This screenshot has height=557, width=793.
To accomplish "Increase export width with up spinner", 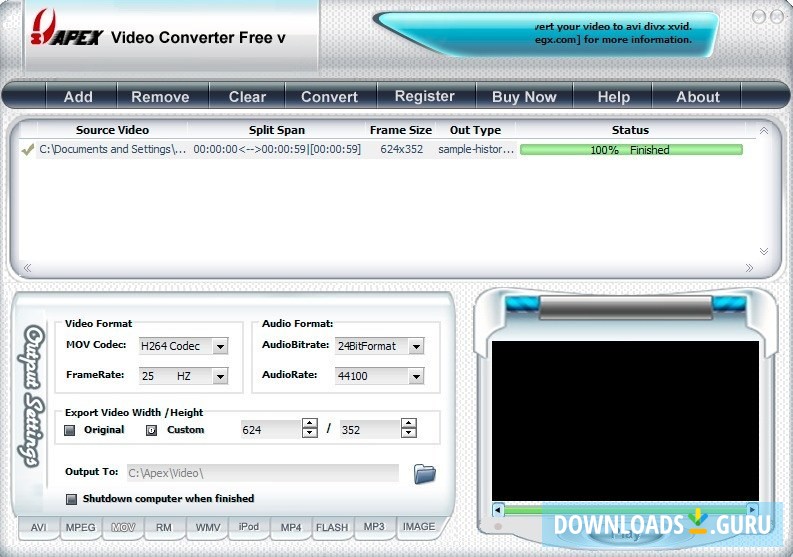I will click(310, 423).
